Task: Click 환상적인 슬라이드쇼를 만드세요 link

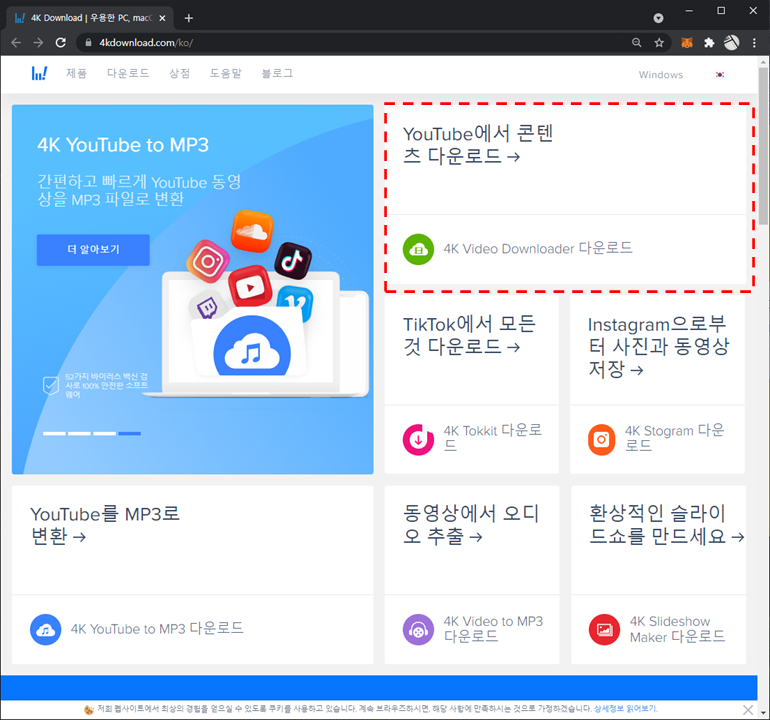Action: point(666,525)
